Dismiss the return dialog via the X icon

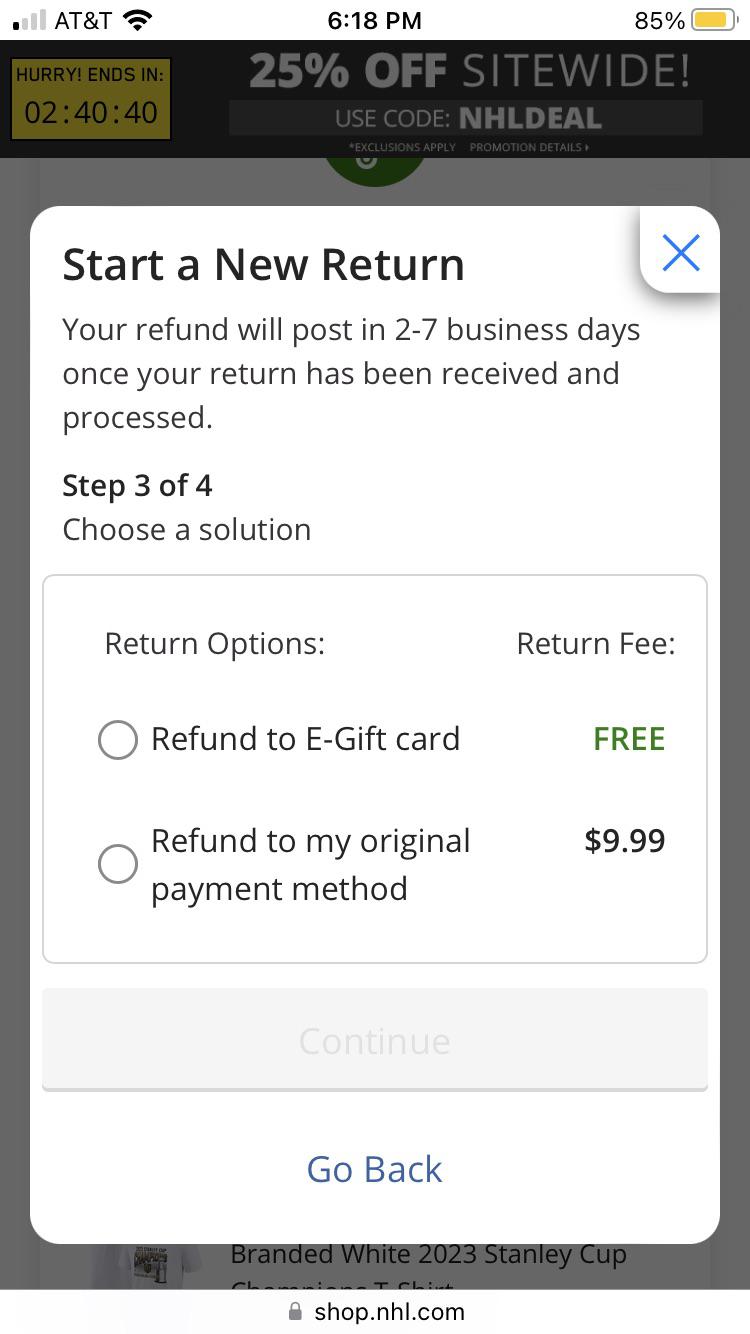(x=681, y=253)
